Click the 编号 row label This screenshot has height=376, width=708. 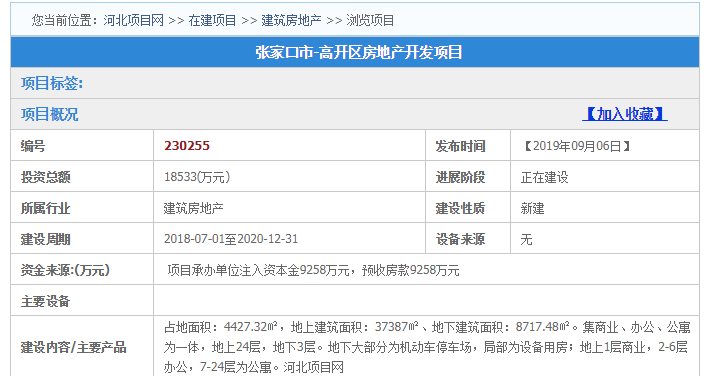click(x=33, y=146)
